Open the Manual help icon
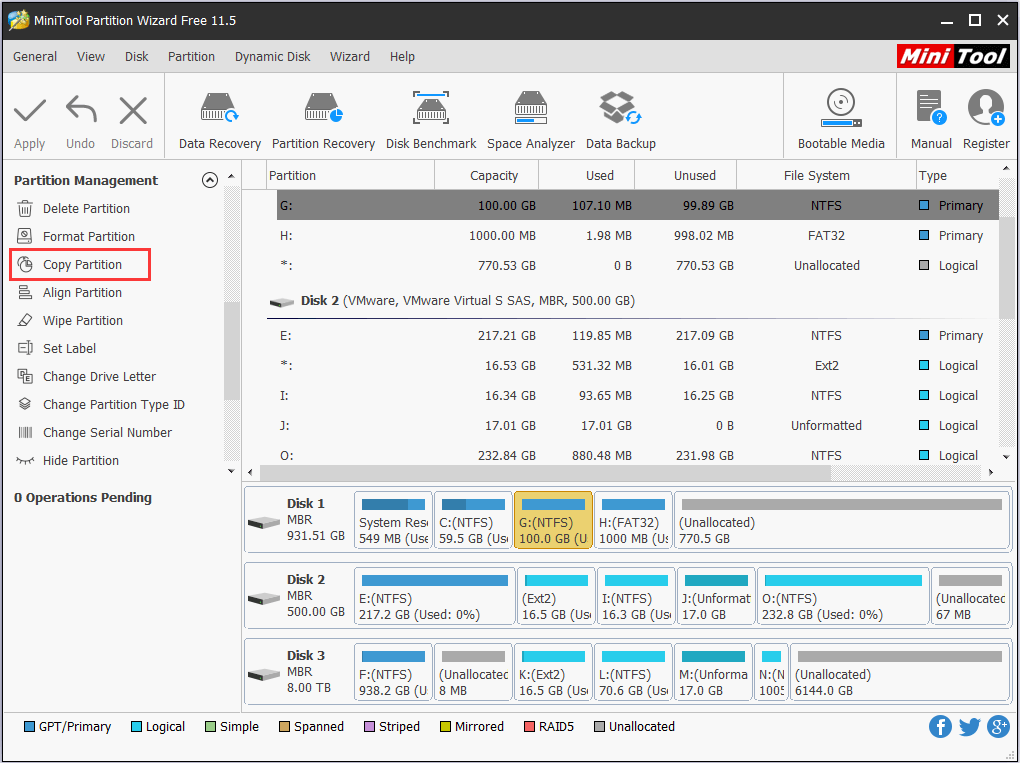 (931, 107)
